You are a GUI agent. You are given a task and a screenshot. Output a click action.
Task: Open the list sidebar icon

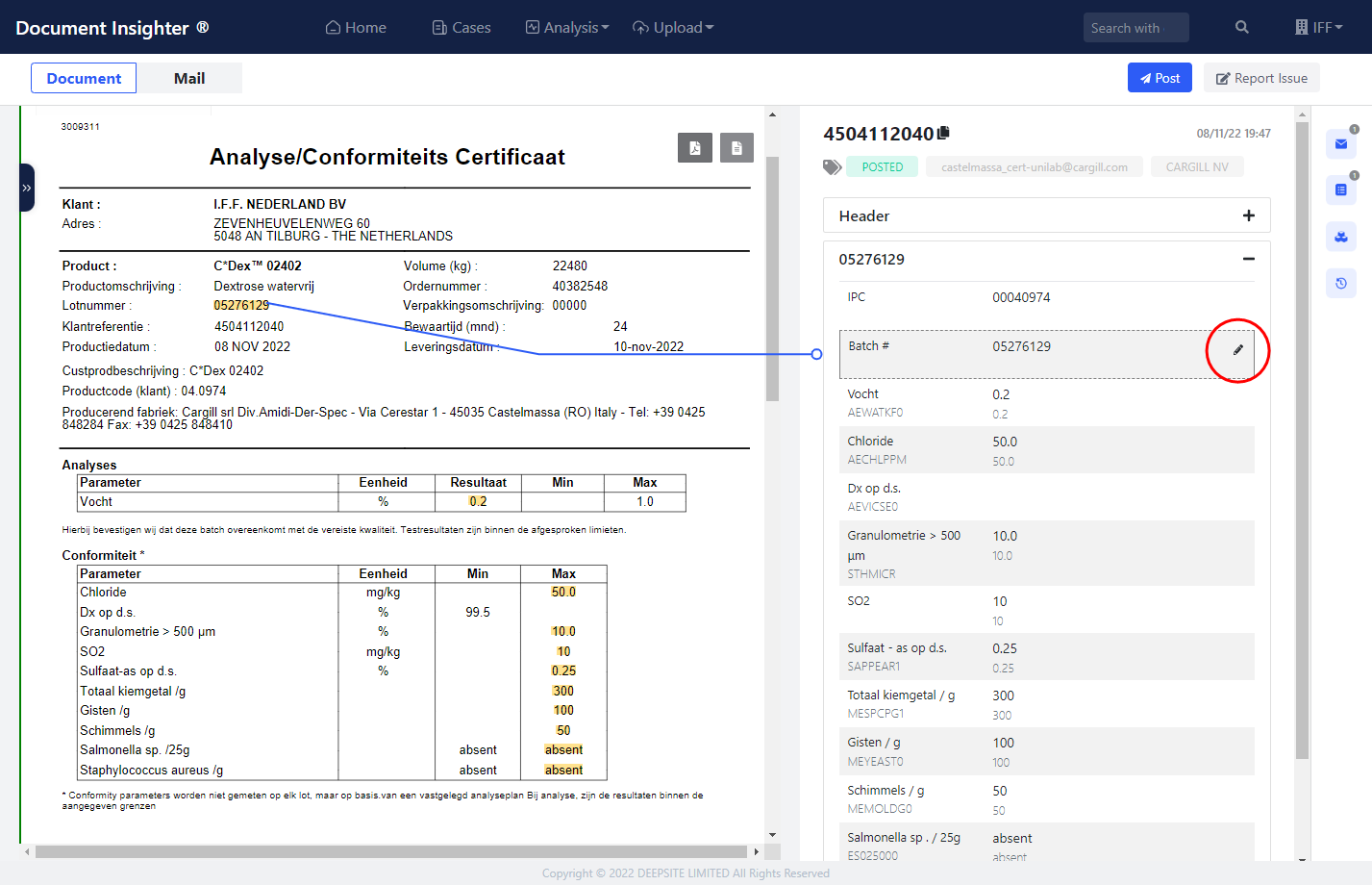click(1341, 190)
